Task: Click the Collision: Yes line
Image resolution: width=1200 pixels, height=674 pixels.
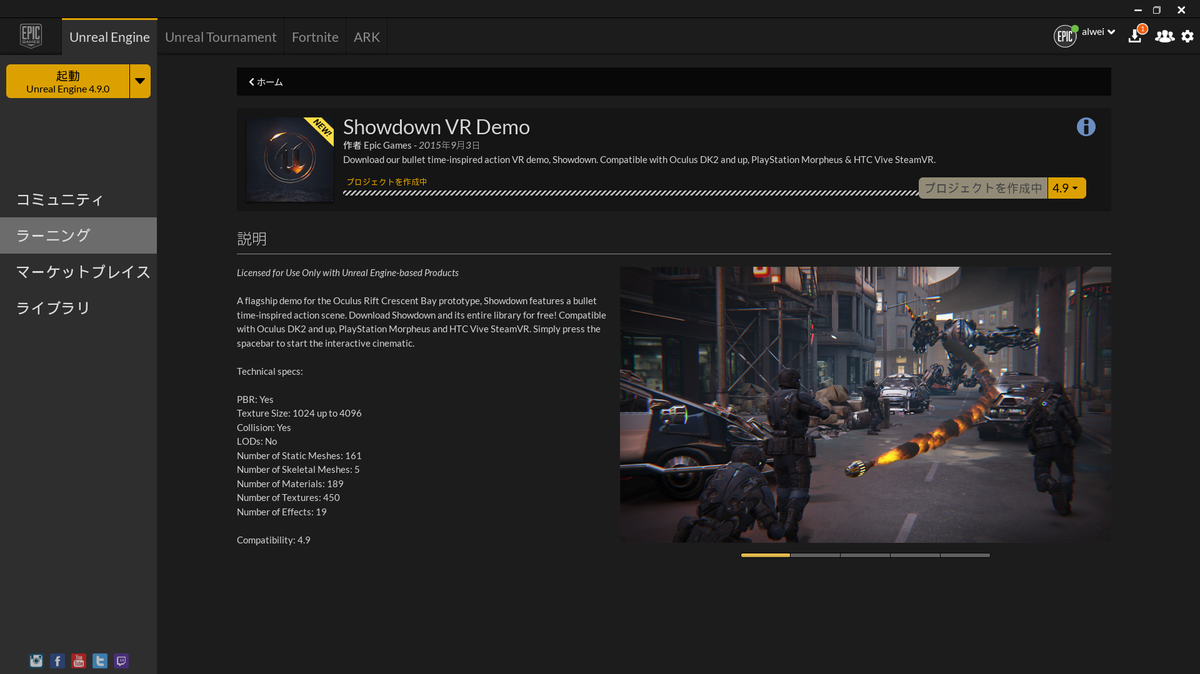Action: point(264,427)
